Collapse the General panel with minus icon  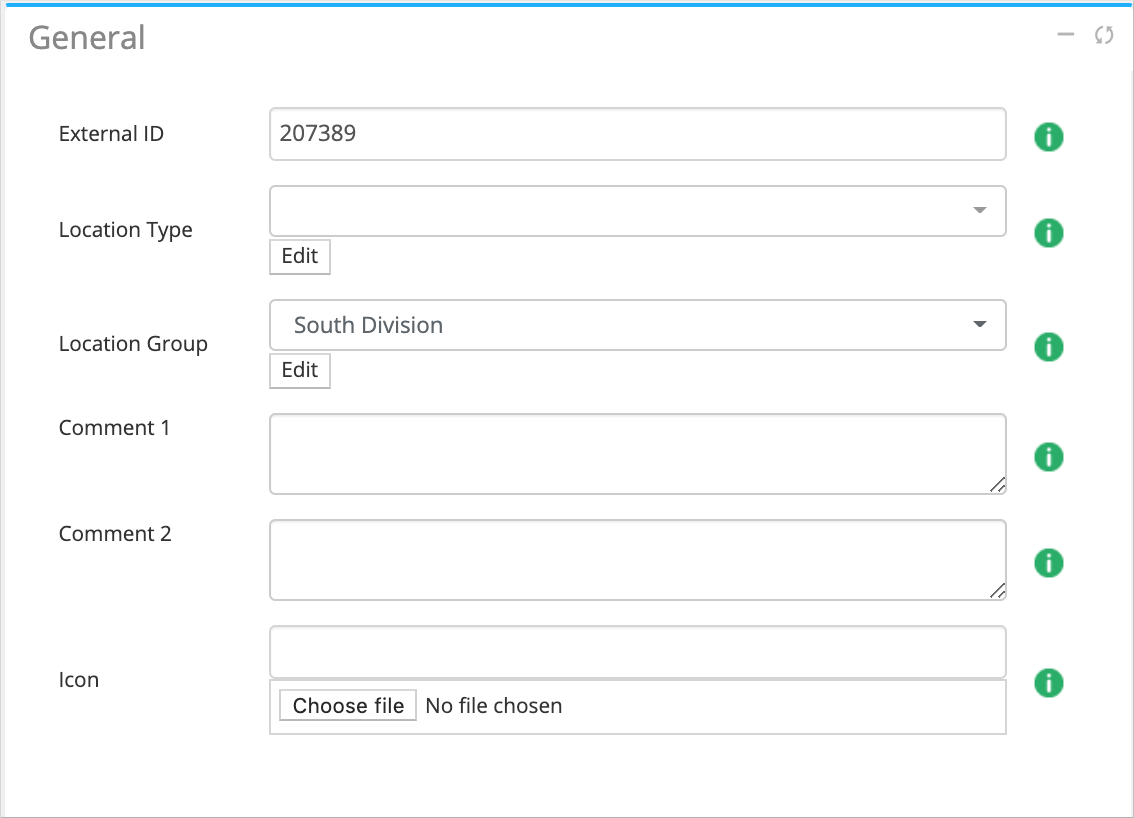tap(1066, 36)
